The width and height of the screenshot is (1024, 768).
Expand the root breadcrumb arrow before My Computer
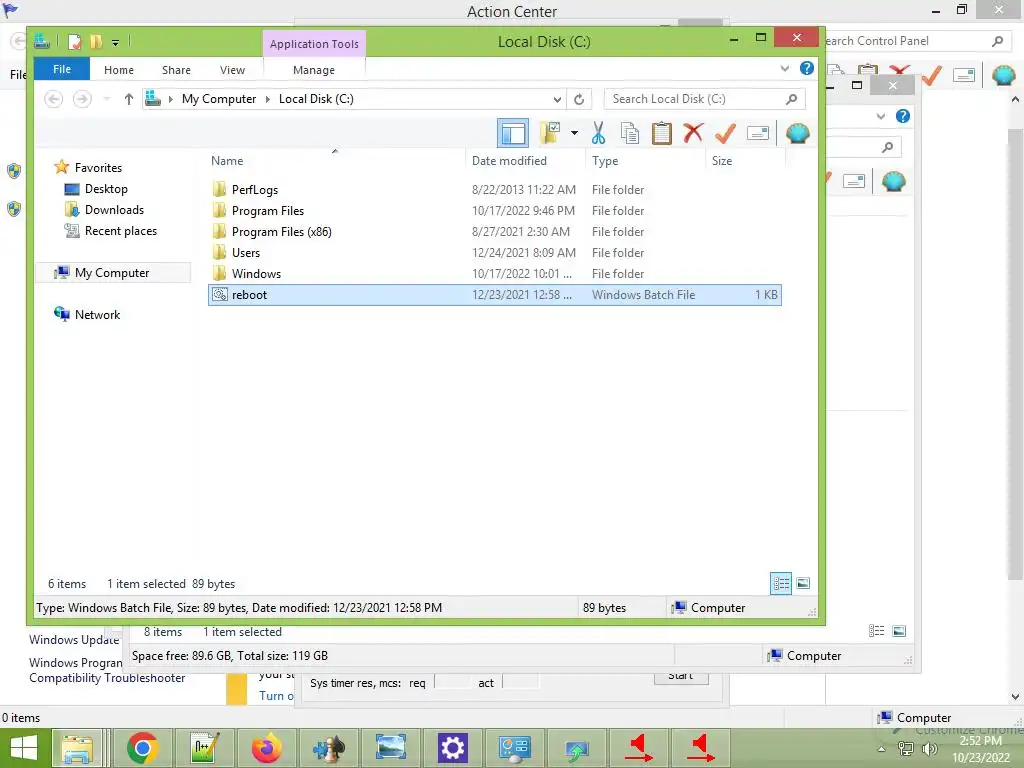pyautogui.click(x=170, y=99)
